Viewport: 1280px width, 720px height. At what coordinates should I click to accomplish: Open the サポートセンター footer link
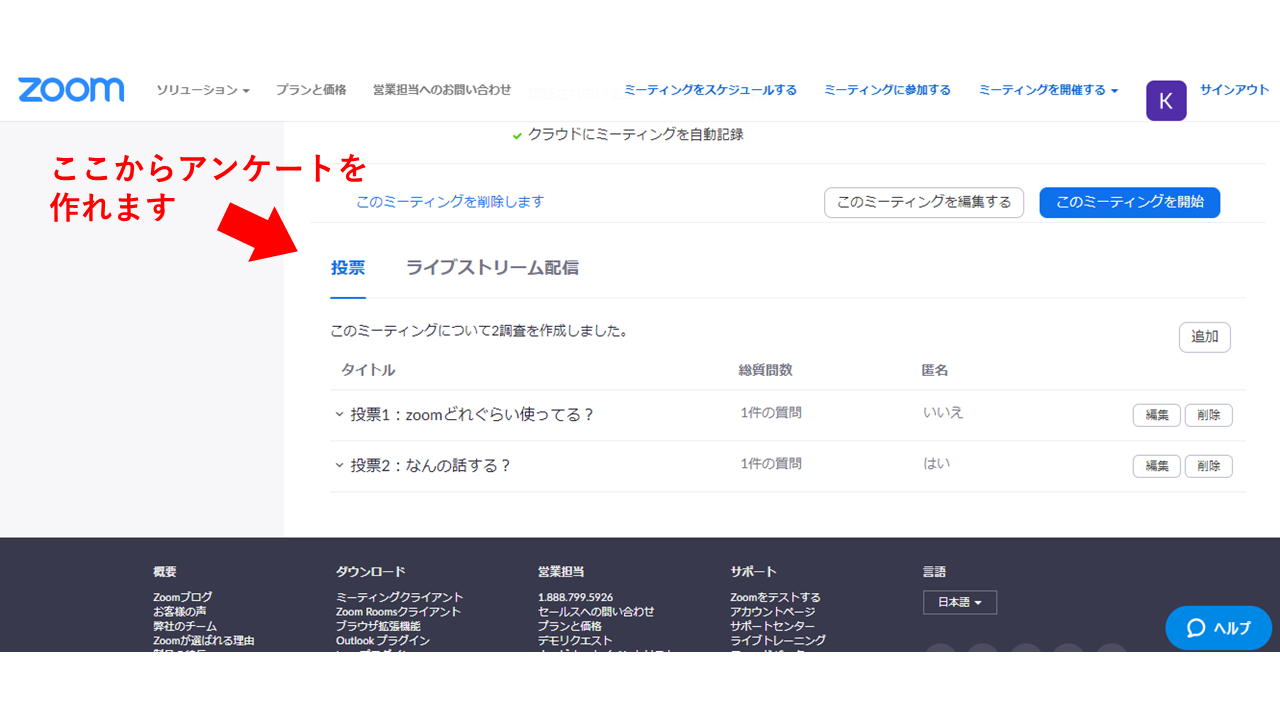tap(772, 626)
